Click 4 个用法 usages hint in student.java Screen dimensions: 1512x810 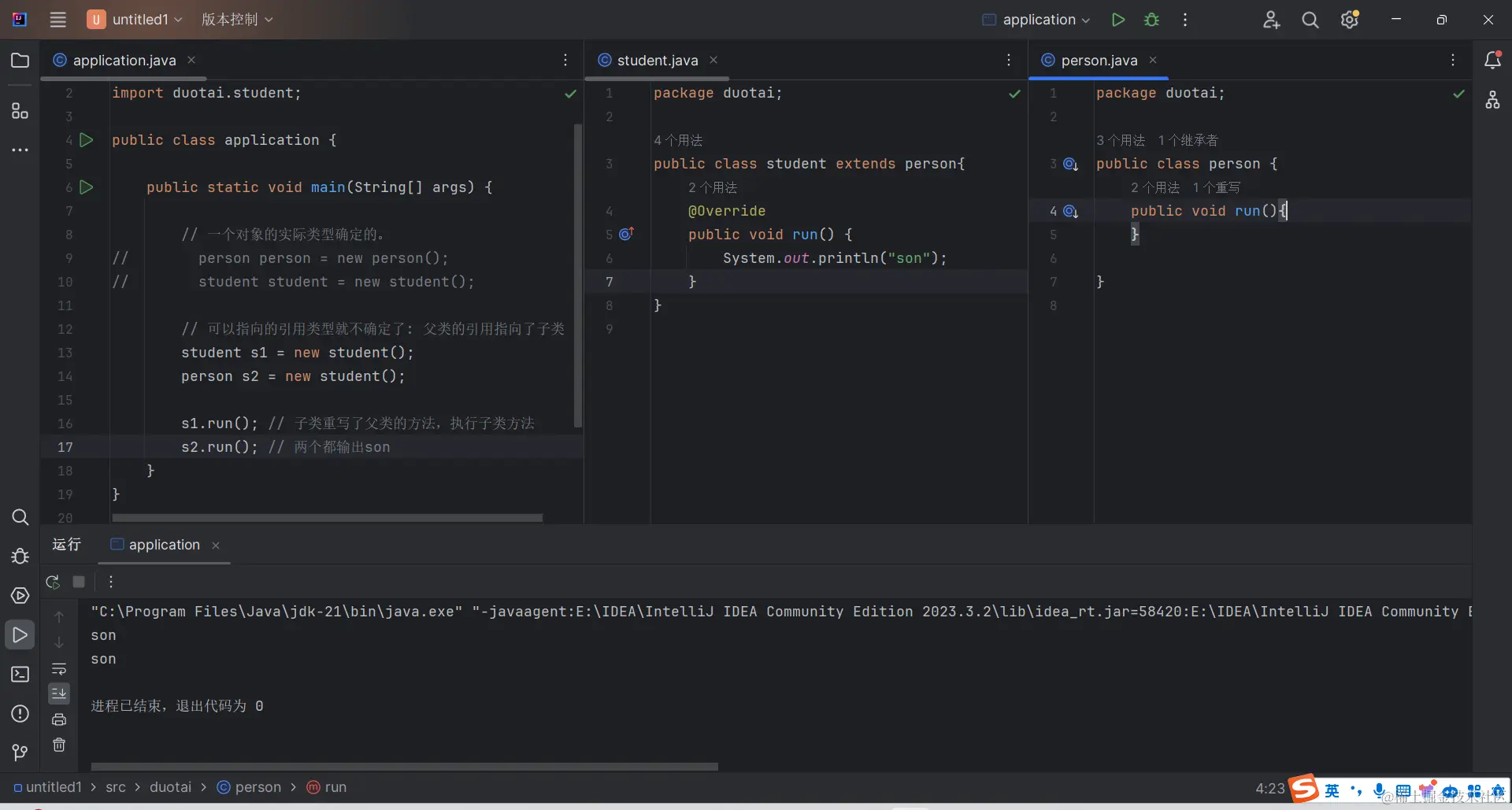click(678, 140)
